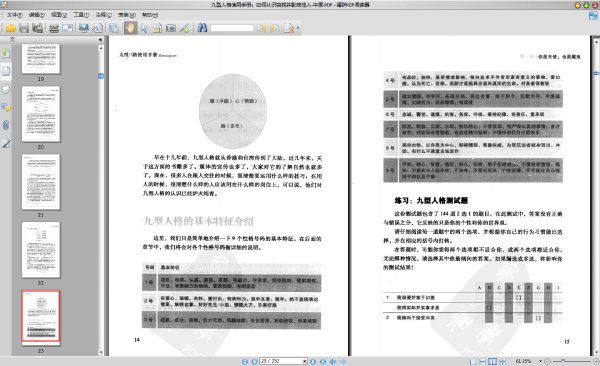Switch to continuous facing layout

pyautogui.click(x=502, y=361)
